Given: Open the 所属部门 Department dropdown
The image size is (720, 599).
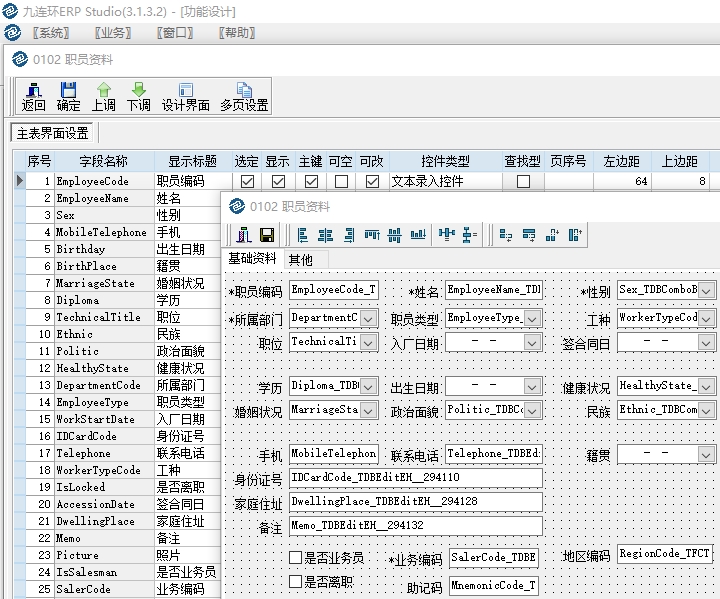Looking at the screenshot, I should click(x=368, y=318).
